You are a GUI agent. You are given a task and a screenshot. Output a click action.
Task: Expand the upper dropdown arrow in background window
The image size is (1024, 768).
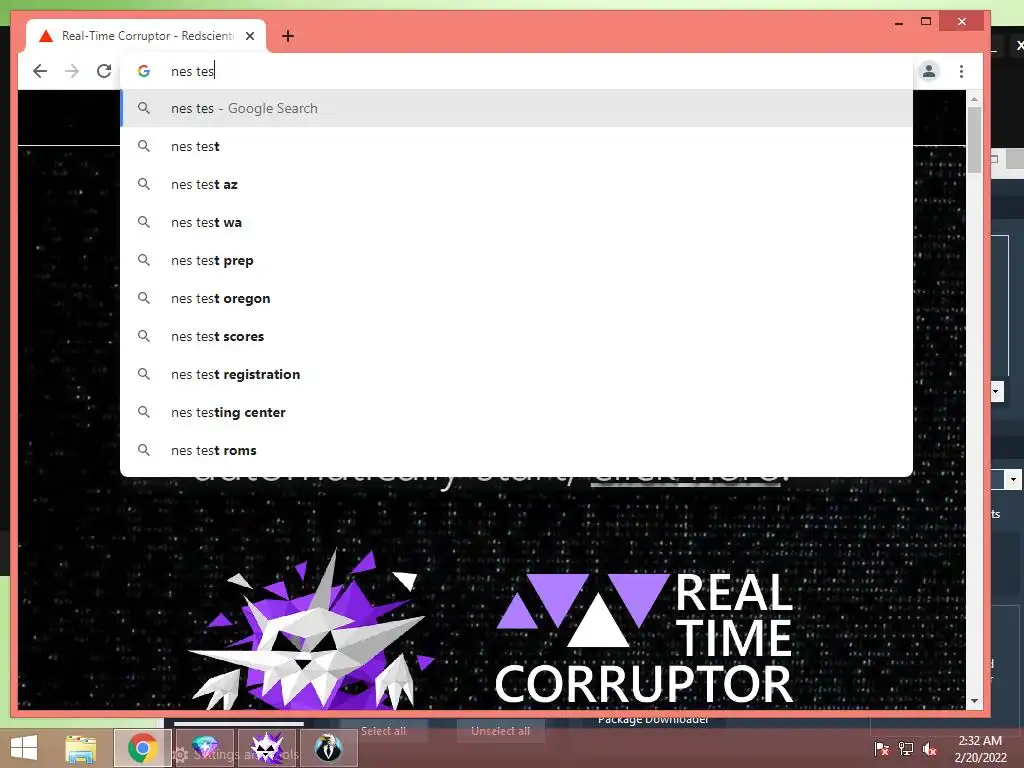996,392
